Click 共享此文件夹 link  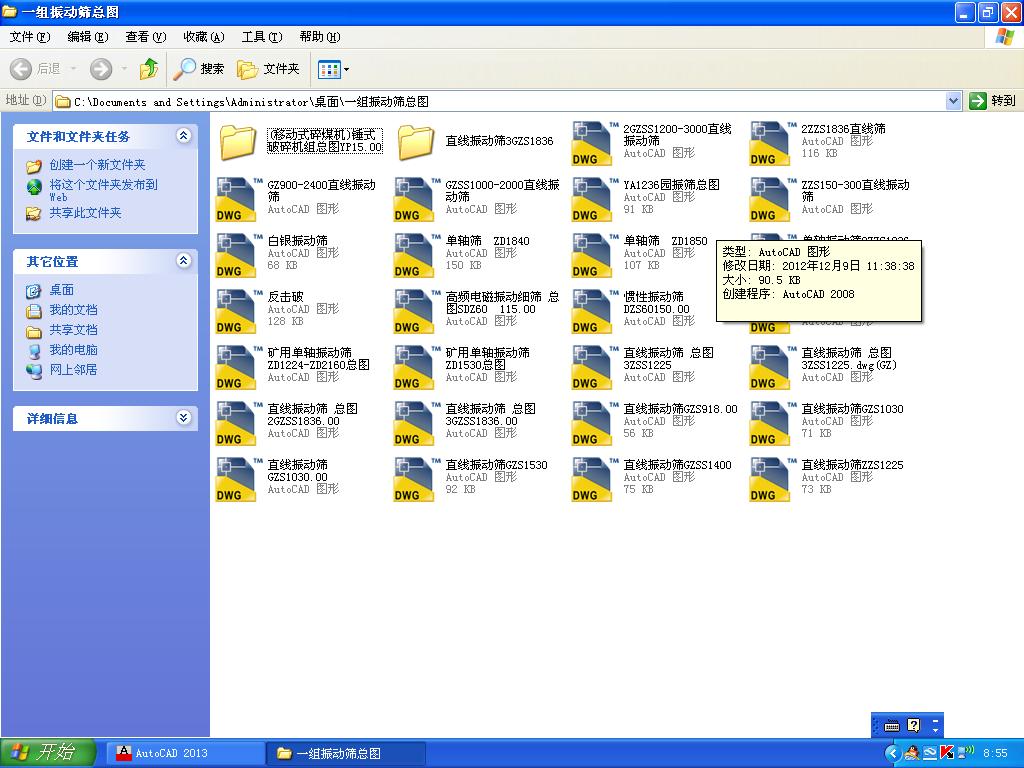[86, 213]
